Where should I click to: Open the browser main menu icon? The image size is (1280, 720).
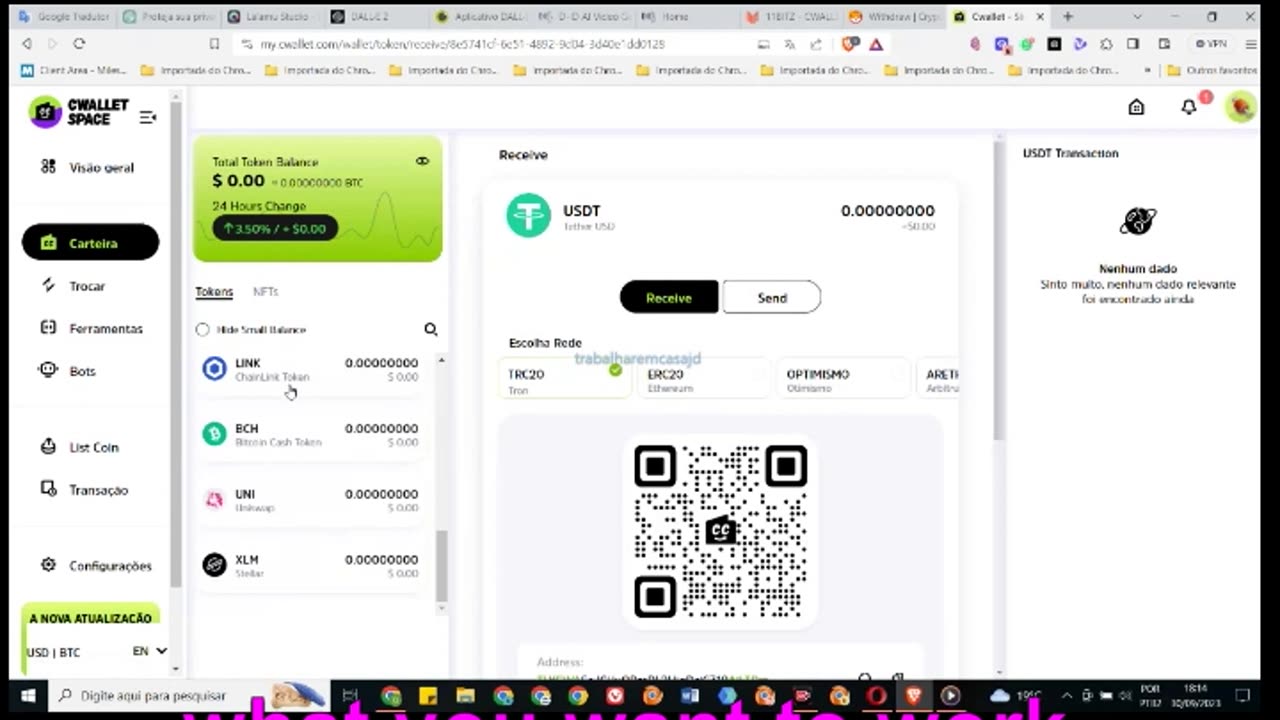click(x=1249, y=44)
